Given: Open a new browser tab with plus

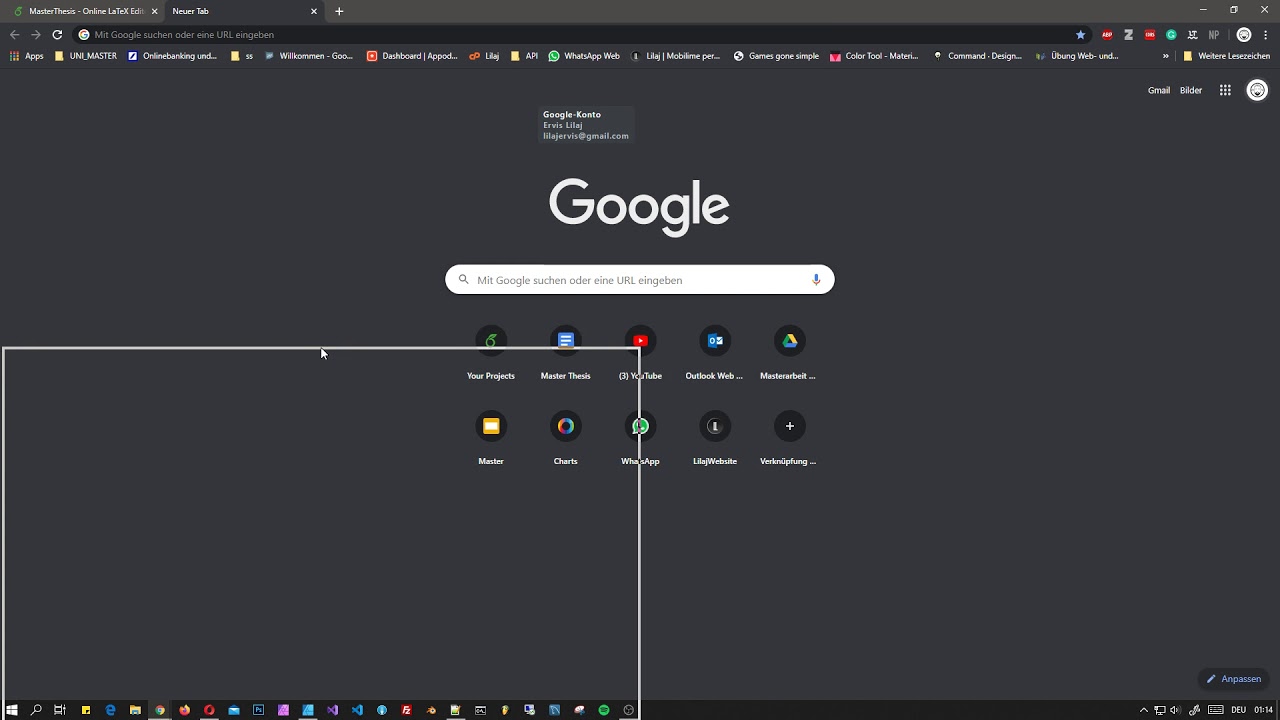Looking at the screenshot, I should point(339,11).
